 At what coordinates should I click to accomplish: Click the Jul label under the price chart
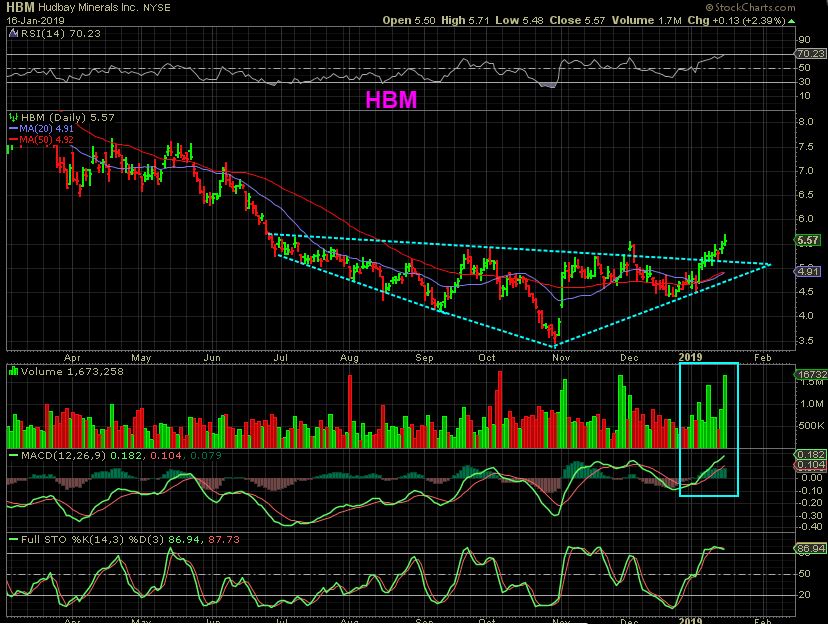coord(280,357)
